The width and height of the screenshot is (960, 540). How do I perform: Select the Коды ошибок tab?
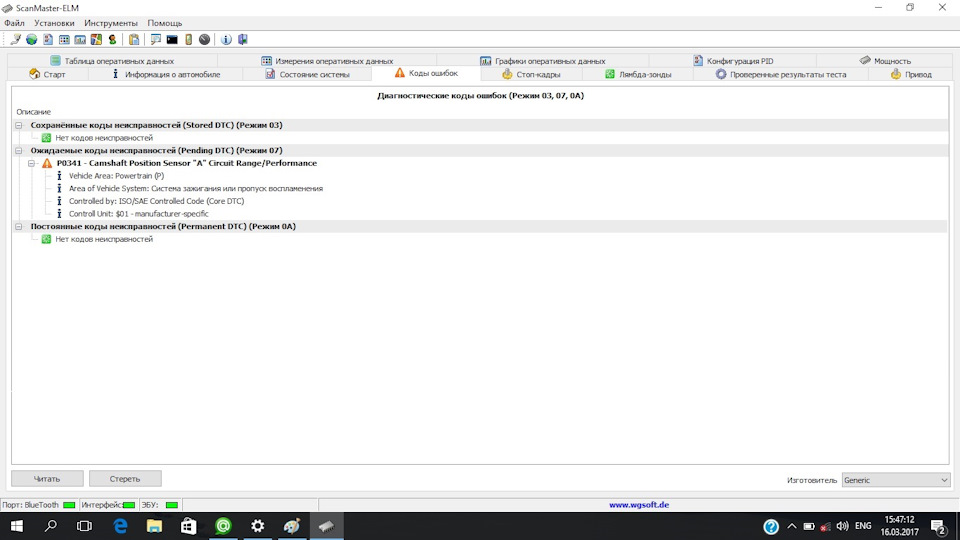click(x=426, y=73)
